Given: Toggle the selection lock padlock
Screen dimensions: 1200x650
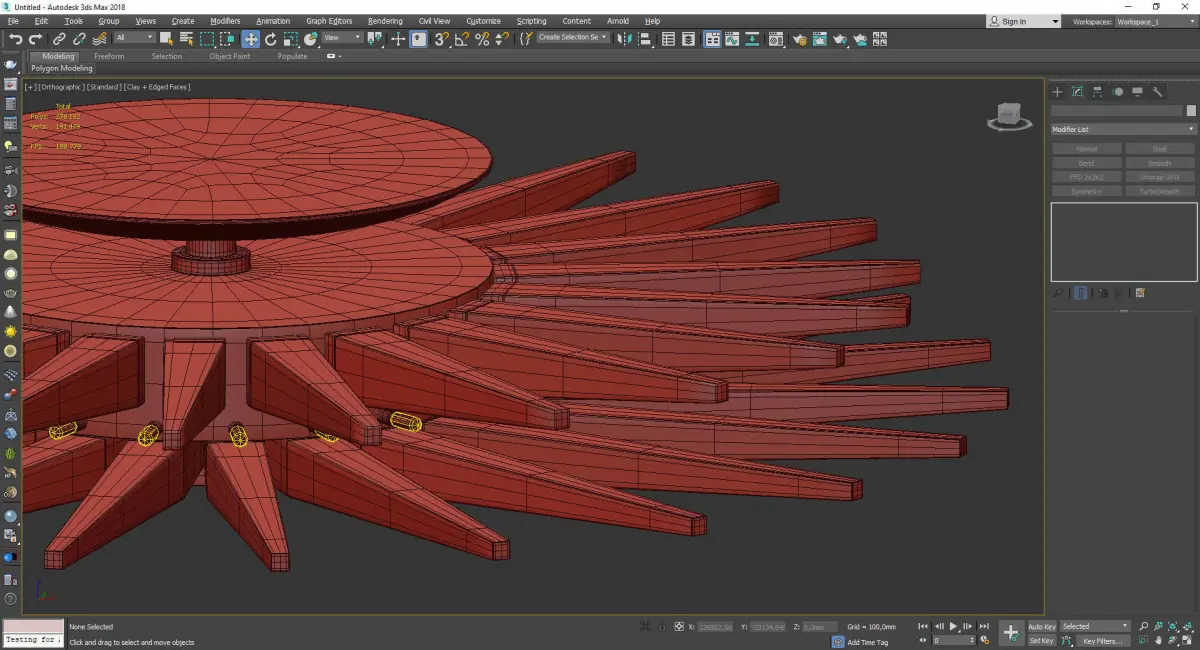Looking at the screenshot, I should (662, 627).
